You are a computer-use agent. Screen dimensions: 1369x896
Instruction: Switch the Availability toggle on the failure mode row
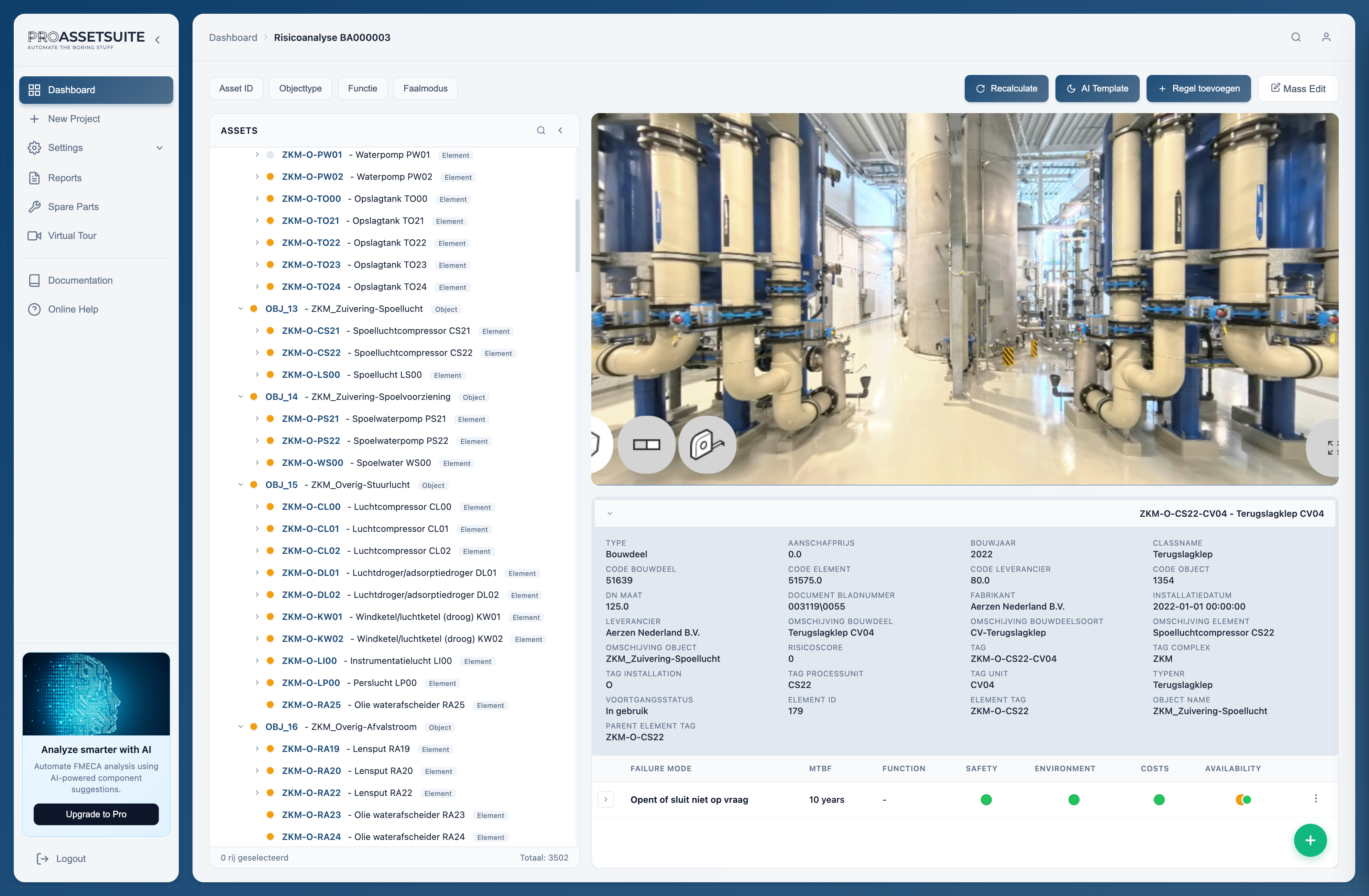tap(1243, 799)
